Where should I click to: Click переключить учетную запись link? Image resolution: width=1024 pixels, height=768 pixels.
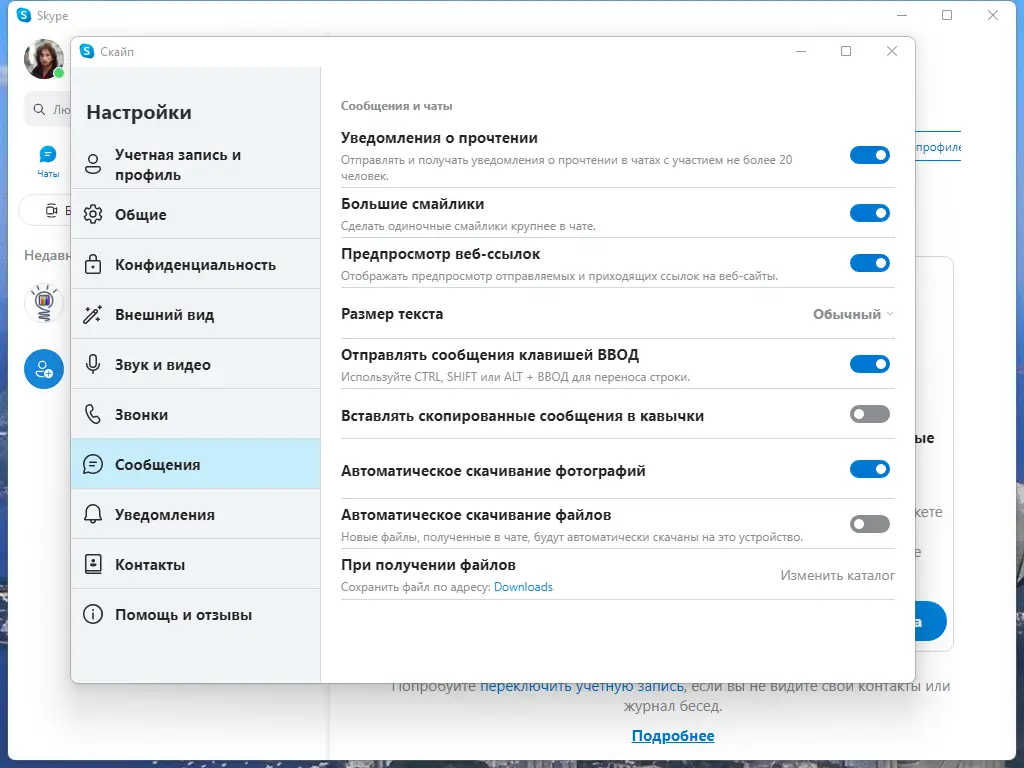(x=582, y=686)
